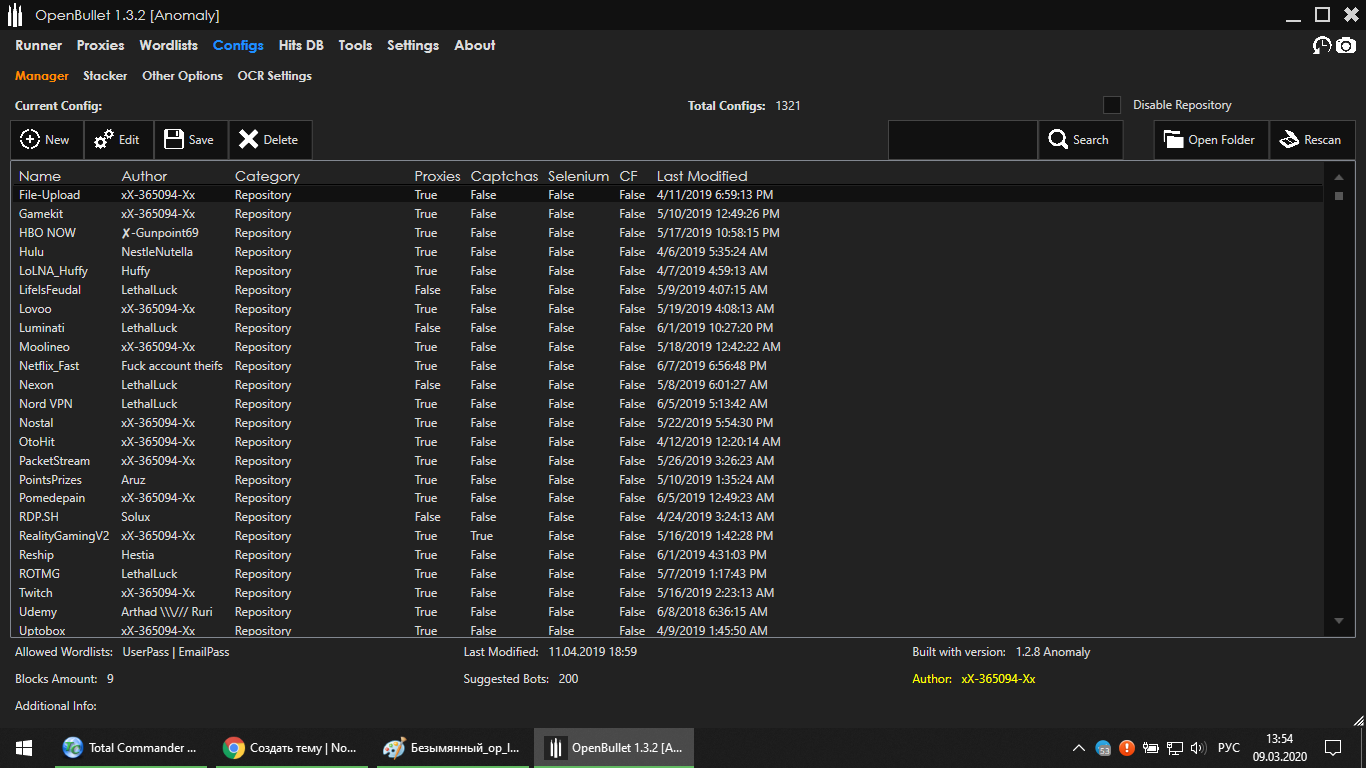Click the Edit config button
This screenshot has height=768, width=1366.
119,140
